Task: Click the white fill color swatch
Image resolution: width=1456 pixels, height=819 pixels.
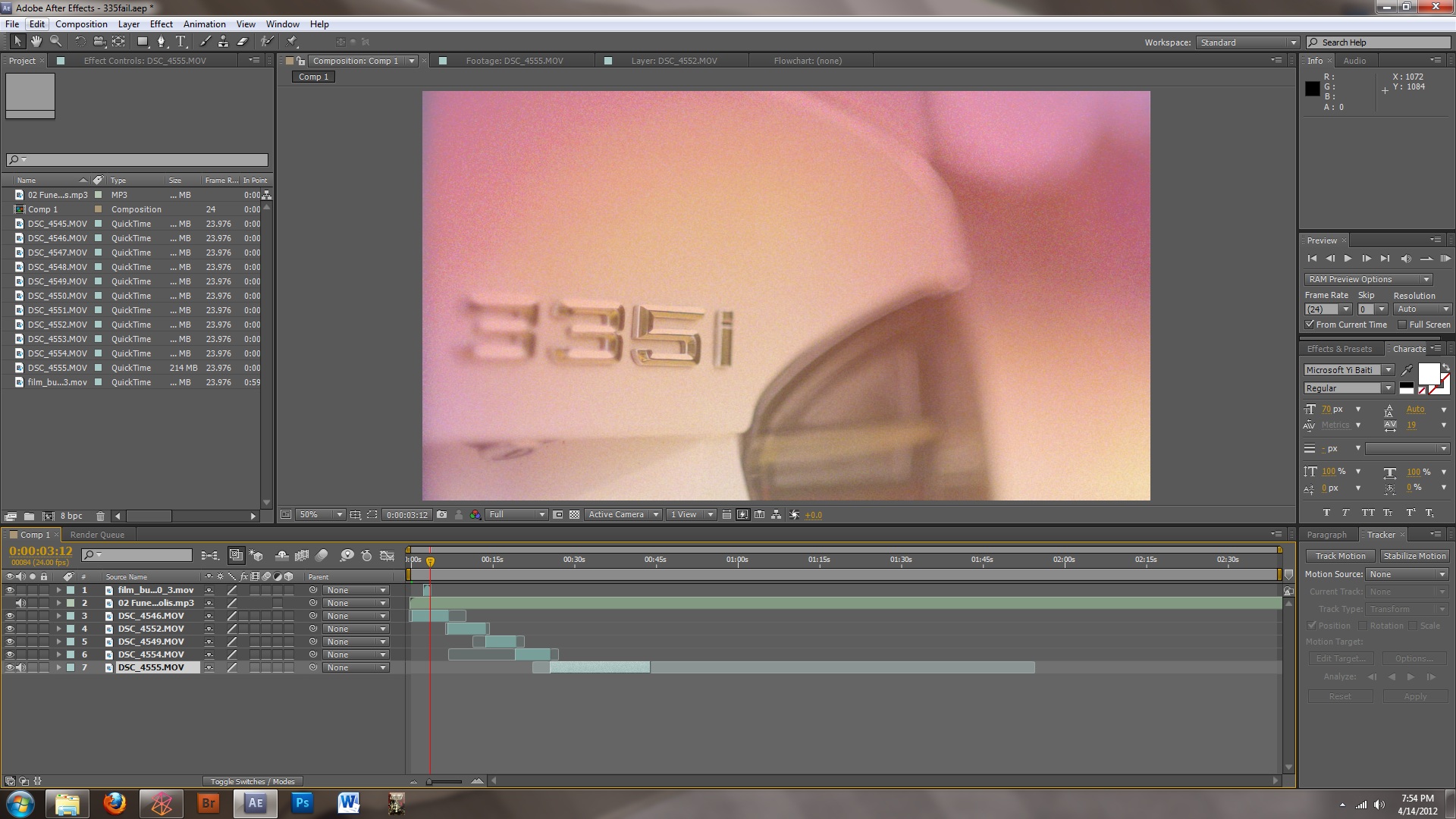Action: click(1428, 374)
